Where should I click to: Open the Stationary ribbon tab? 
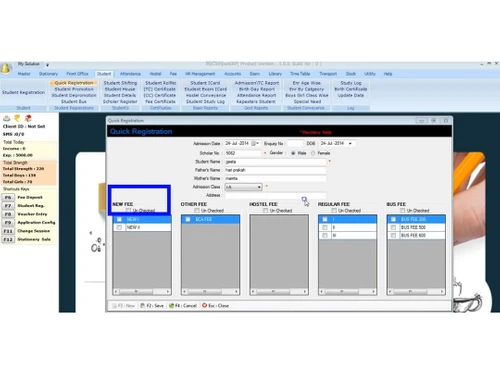point(48,74)
